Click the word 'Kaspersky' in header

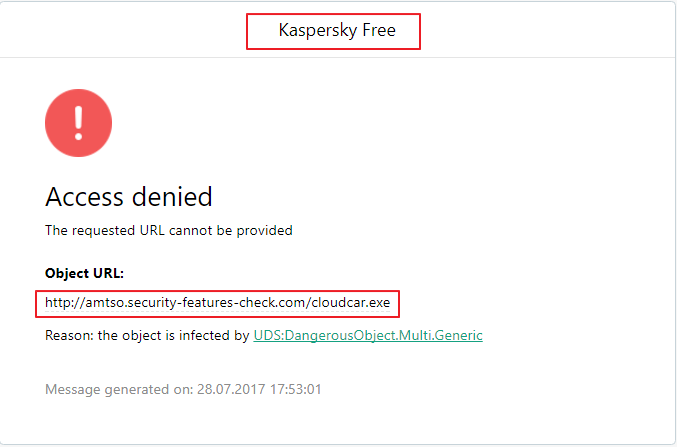pyautogui.click(x=316, y=31)
